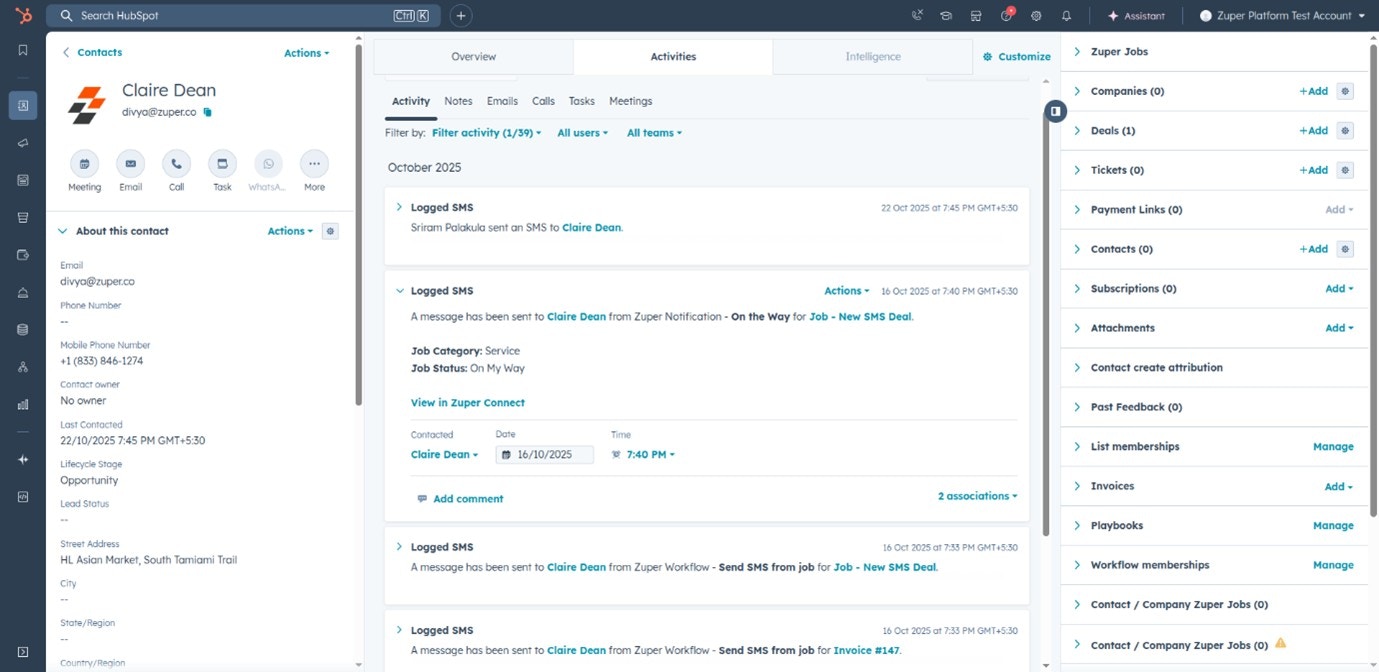
Task: Open About this contact settings gear
Action: coord(331,231)
